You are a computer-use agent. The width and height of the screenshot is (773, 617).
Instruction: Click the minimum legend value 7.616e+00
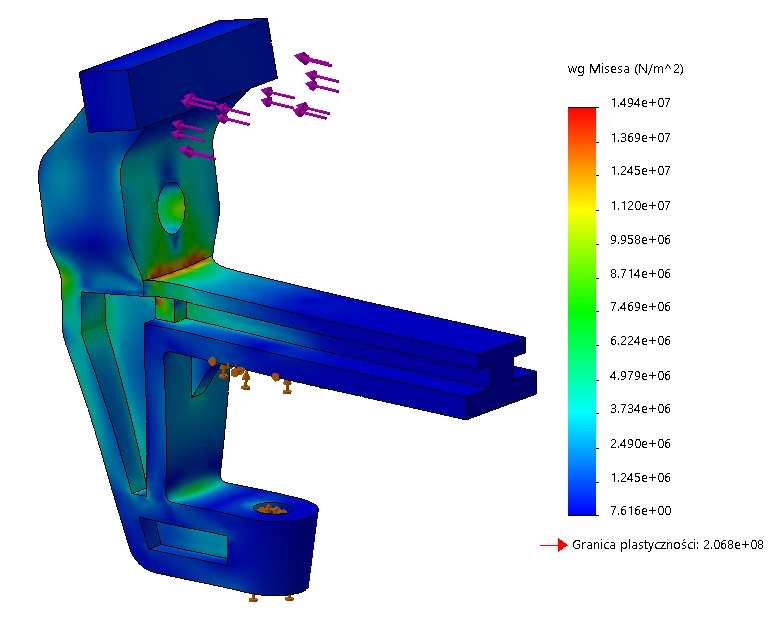640,511
